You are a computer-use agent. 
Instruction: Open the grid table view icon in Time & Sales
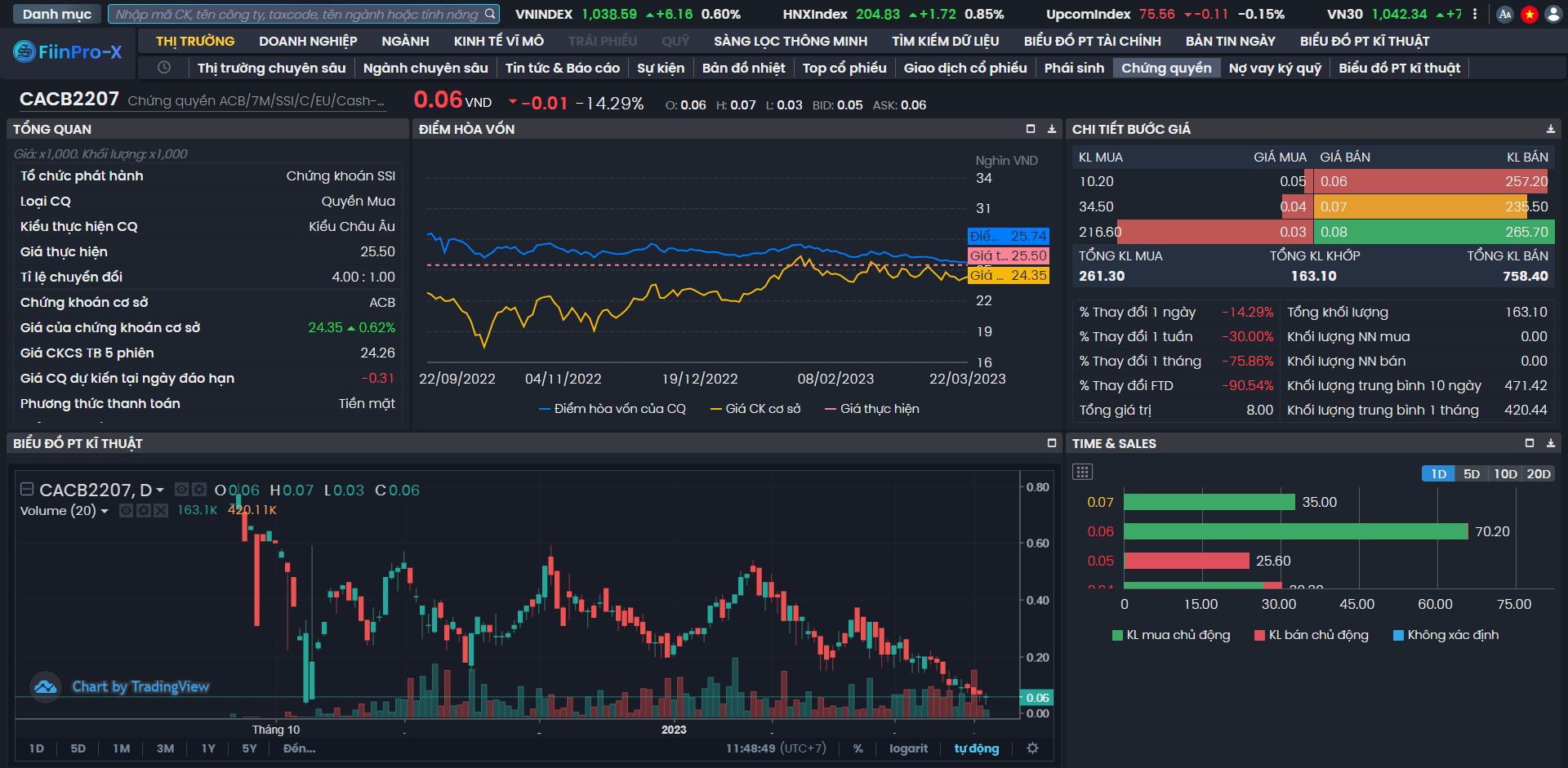click(x=1082, y=472)
